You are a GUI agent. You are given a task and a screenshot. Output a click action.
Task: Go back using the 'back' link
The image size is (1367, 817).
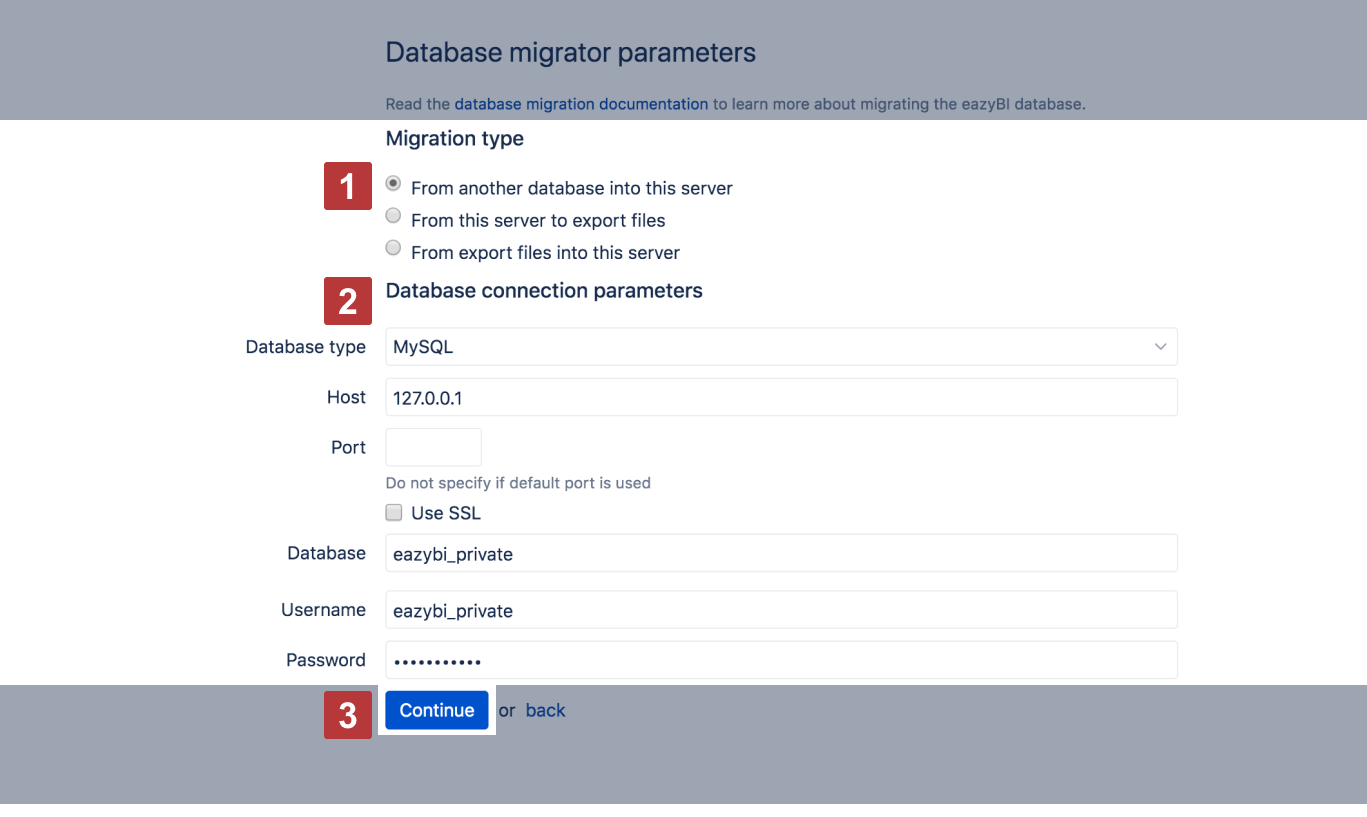545,711
